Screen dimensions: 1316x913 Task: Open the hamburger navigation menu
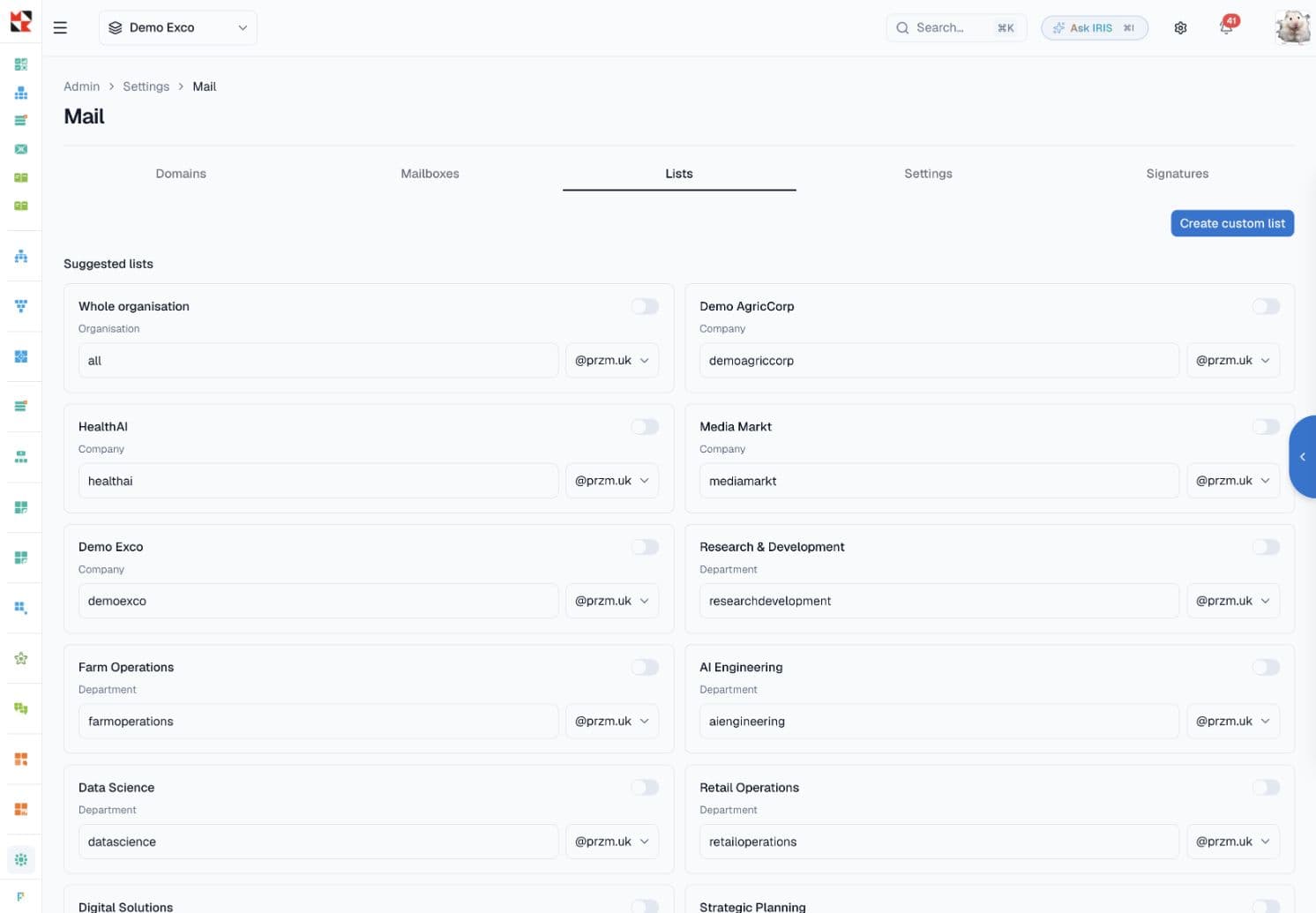pyautogui.click(x=60, y=27)
